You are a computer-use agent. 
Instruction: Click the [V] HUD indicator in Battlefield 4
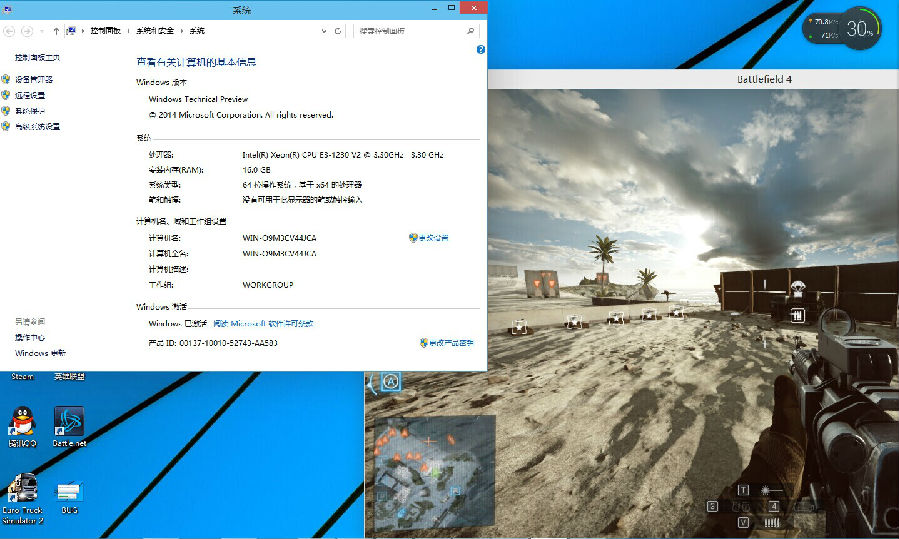(x=743, y=522)
